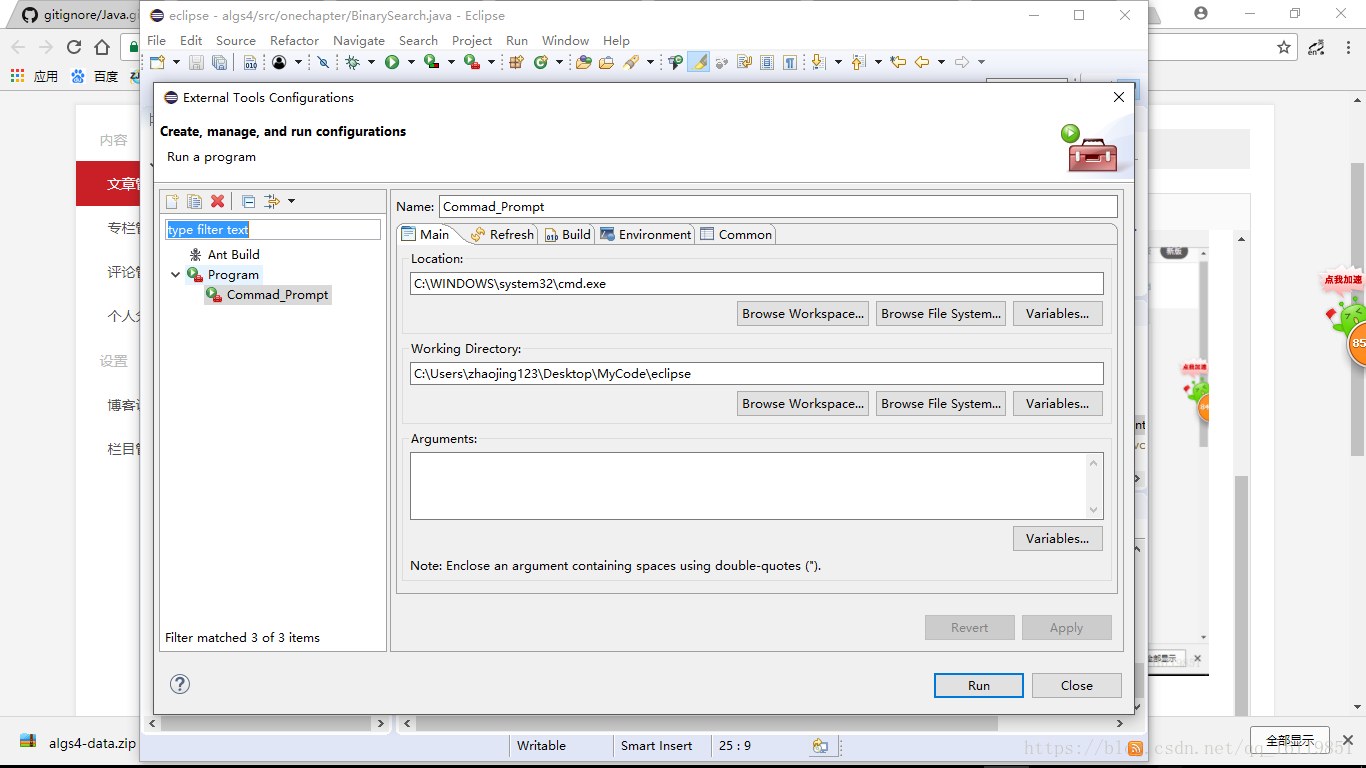Viewport: 1366px width, 768px height.
Task: Click the Run button in dialog
Action: click(979, 685)
